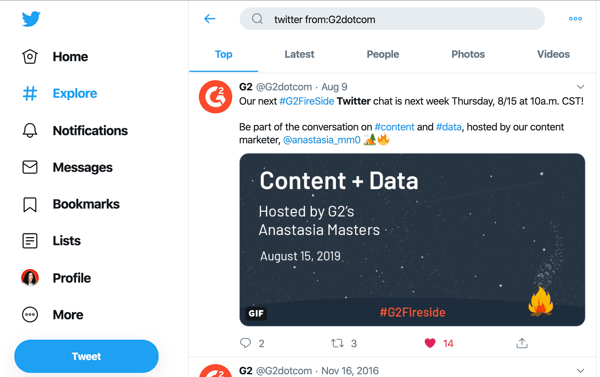Click the blue Tweet button
The height and width of the screenshot is (377, 600).
point(86,356)
